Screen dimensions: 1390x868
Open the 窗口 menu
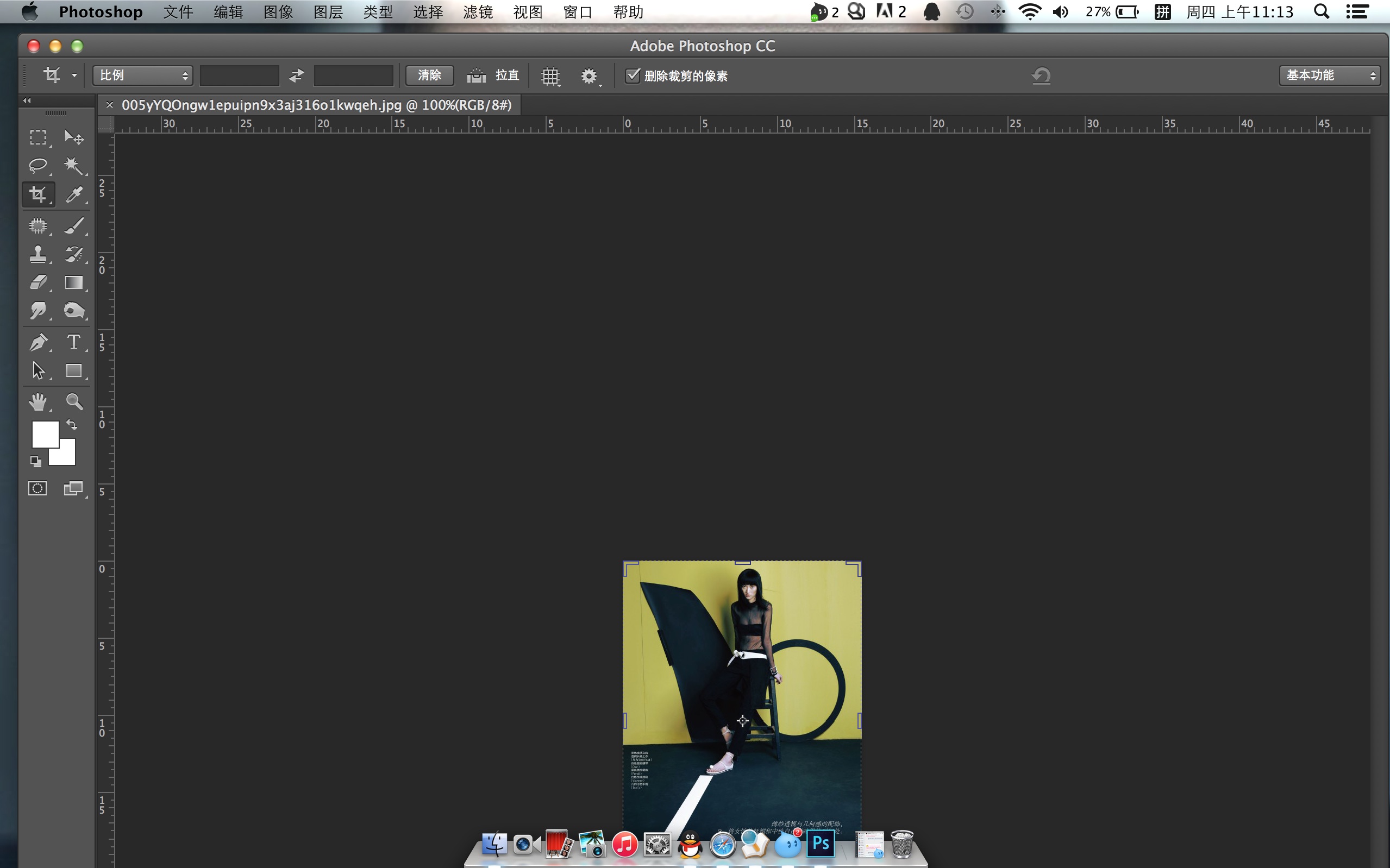click(x=578, y=12)
